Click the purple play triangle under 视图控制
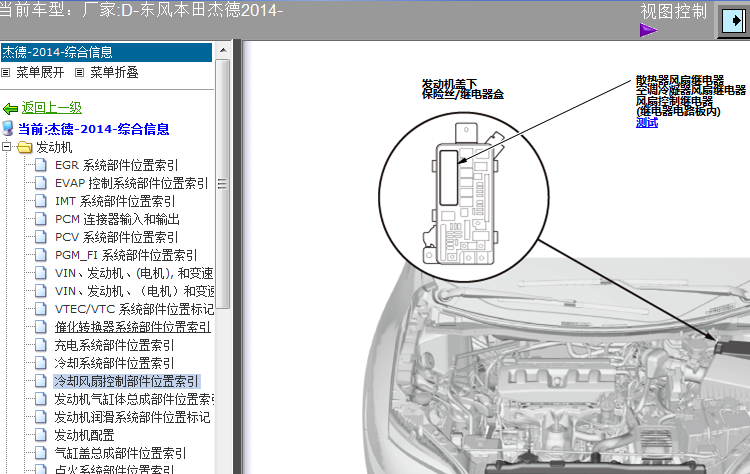This screenshot has height=474, width=750. tap(648, 30)
